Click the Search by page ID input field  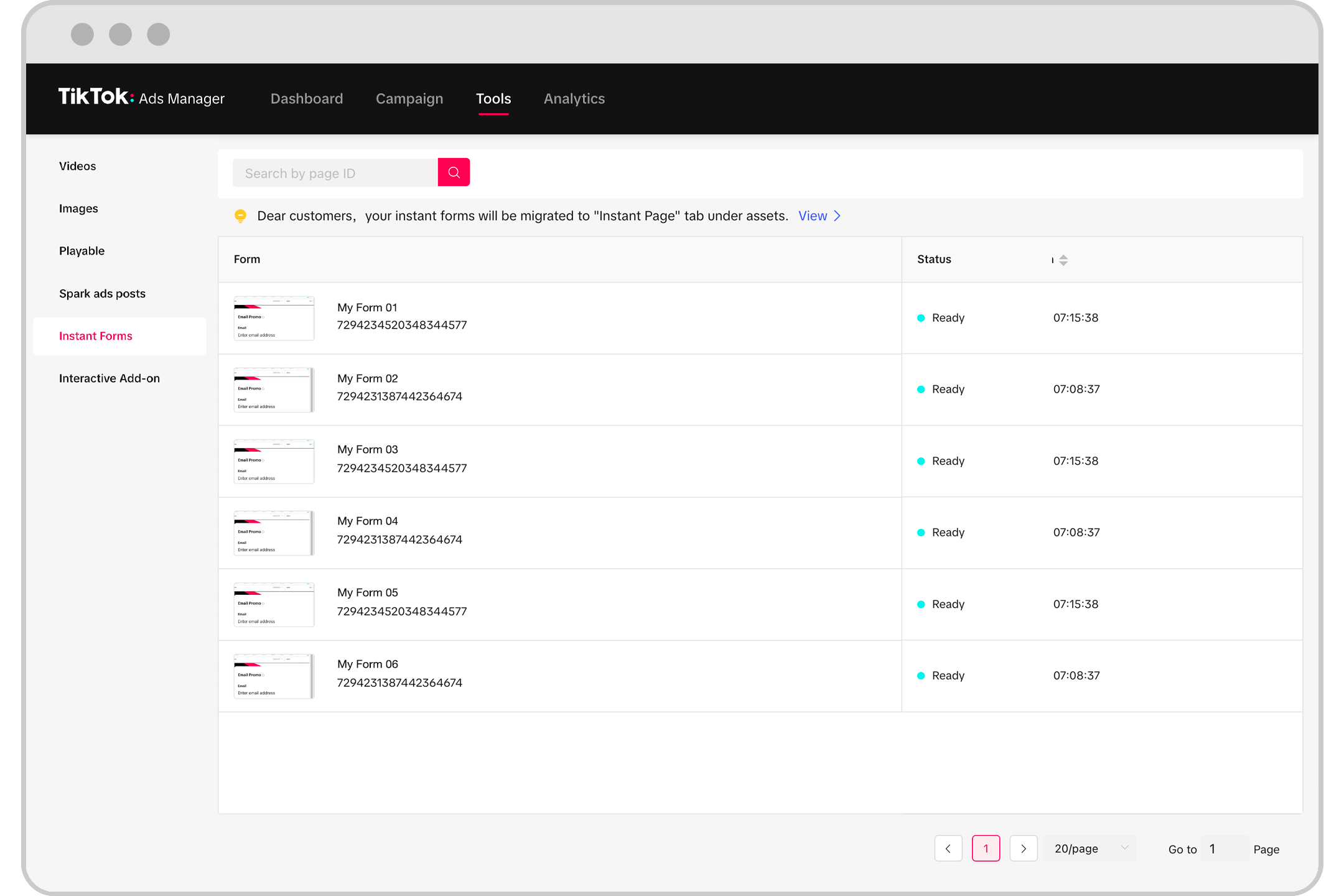[x=335, y=173]
